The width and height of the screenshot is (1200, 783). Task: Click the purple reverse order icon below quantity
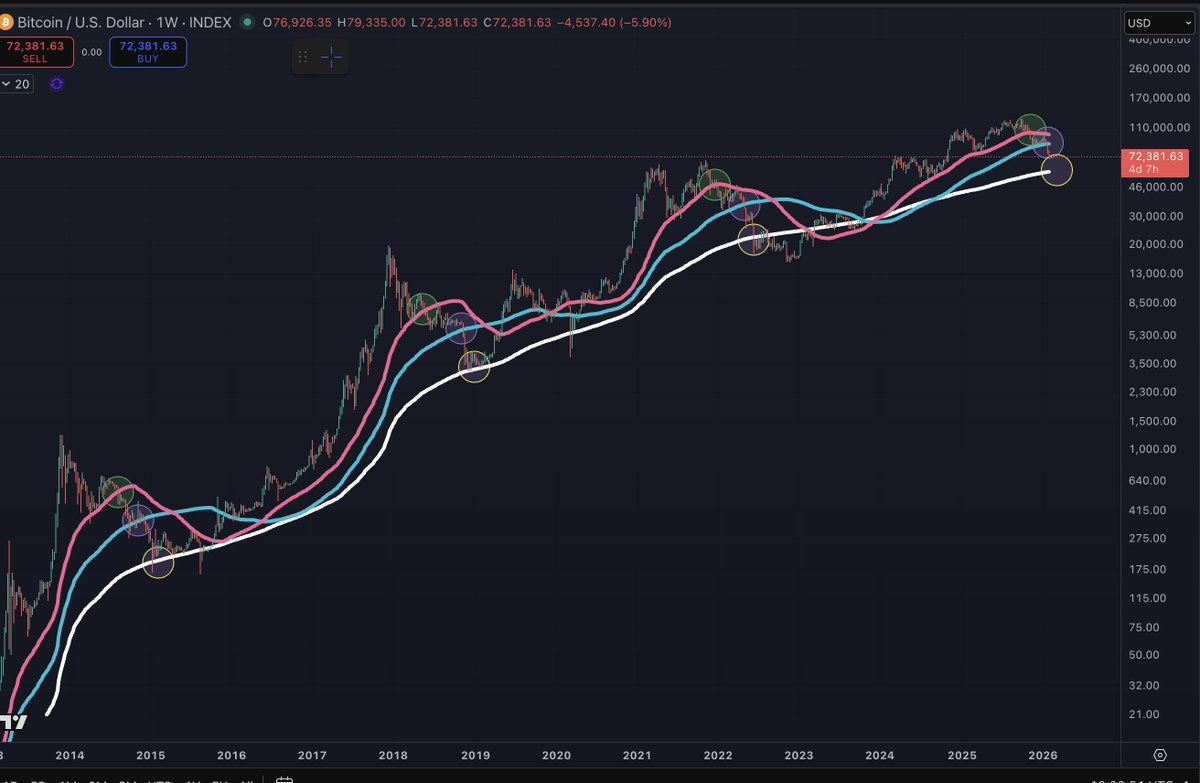click(x=56, y=83)
